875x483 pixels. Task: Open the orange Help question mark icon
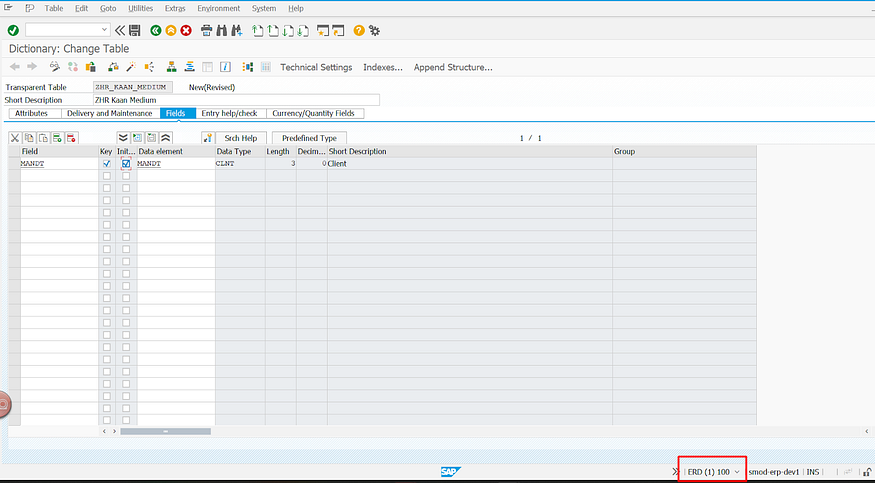[359, 30]
